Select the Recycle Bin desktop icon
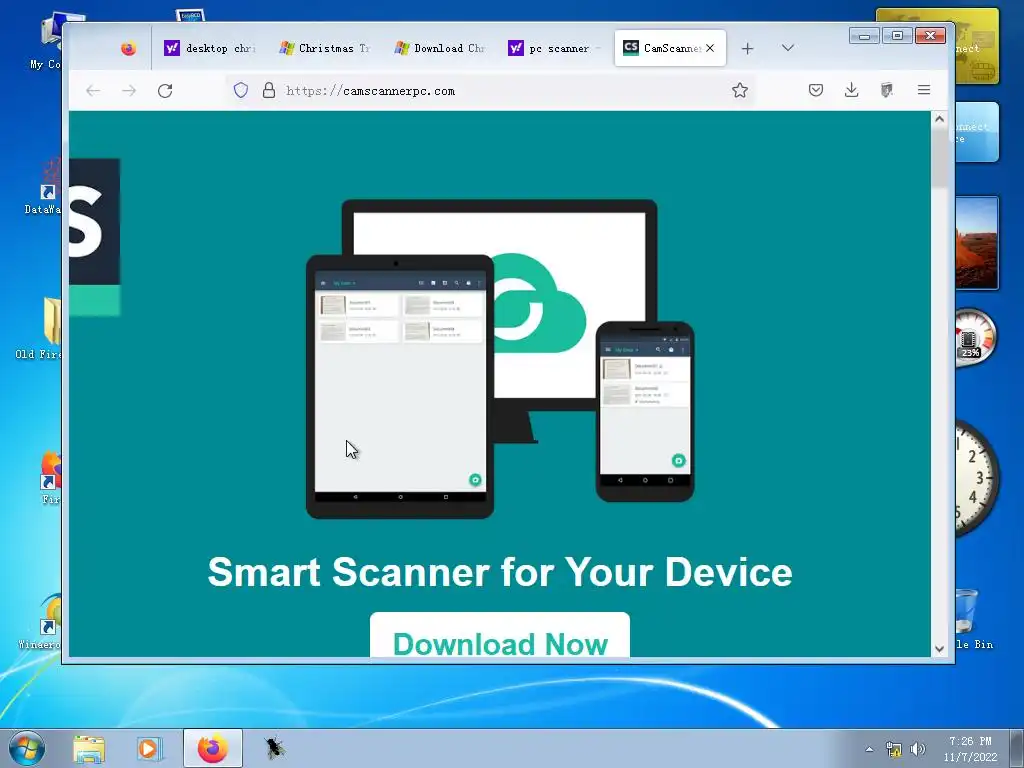 973,619
